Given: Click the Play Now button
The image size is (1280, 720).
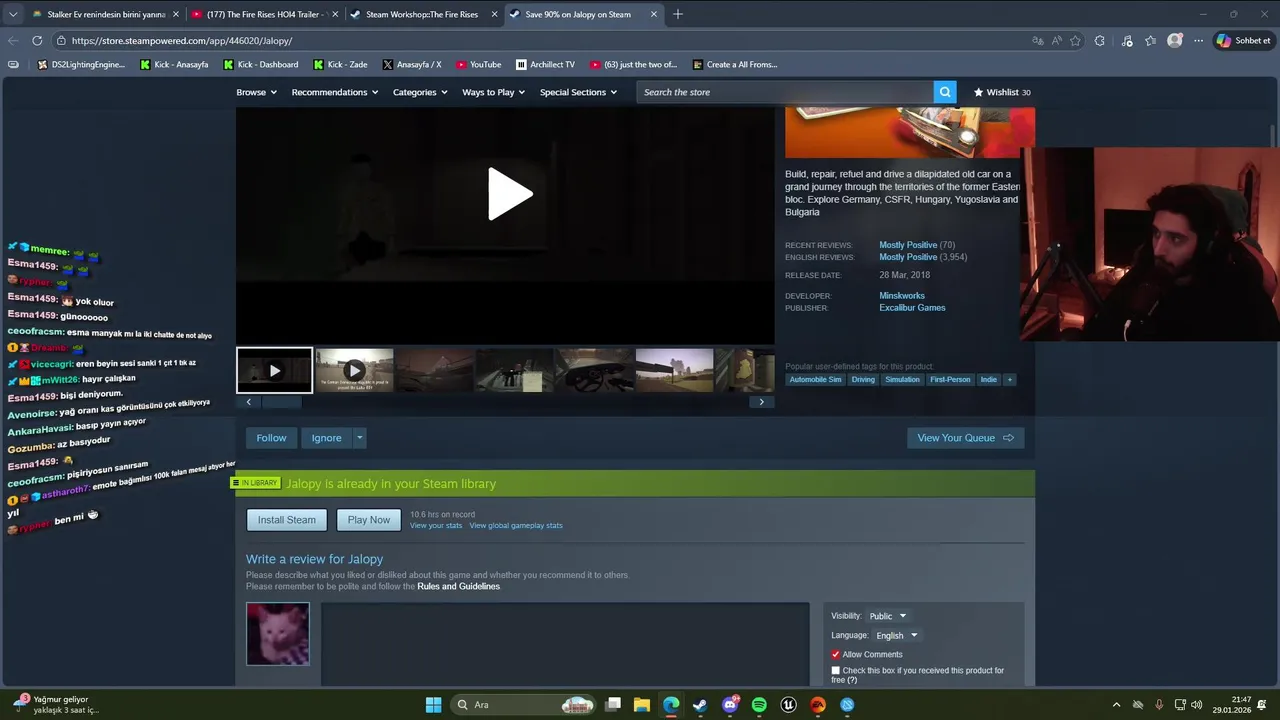Looking at the screenshot, I should point(369,520).
